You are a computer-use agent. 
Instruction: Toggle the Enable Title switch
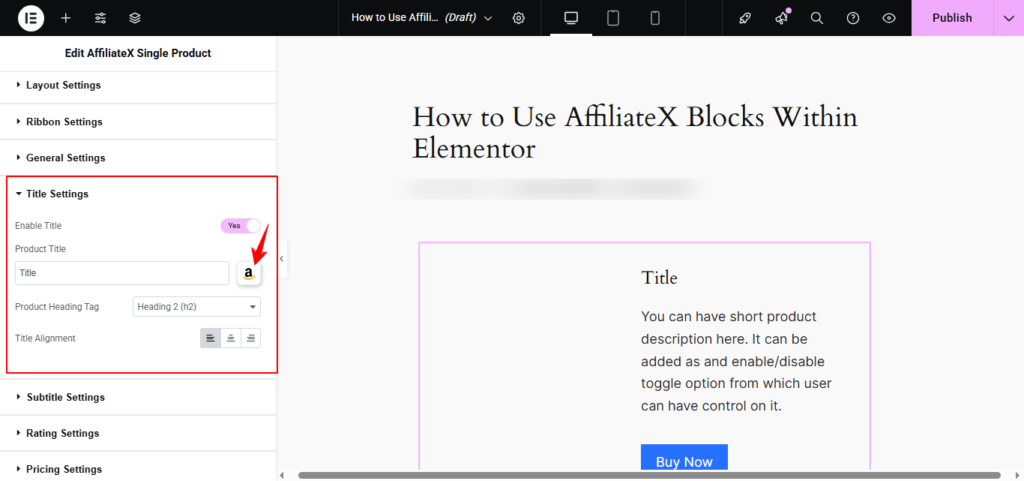click(240, 226)
